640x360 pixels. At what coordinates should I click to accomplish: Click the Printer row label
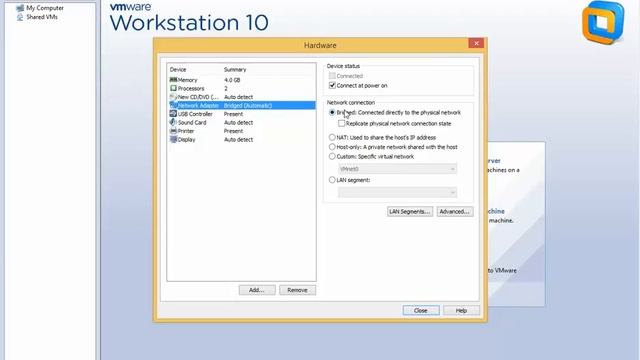(186, 131)
